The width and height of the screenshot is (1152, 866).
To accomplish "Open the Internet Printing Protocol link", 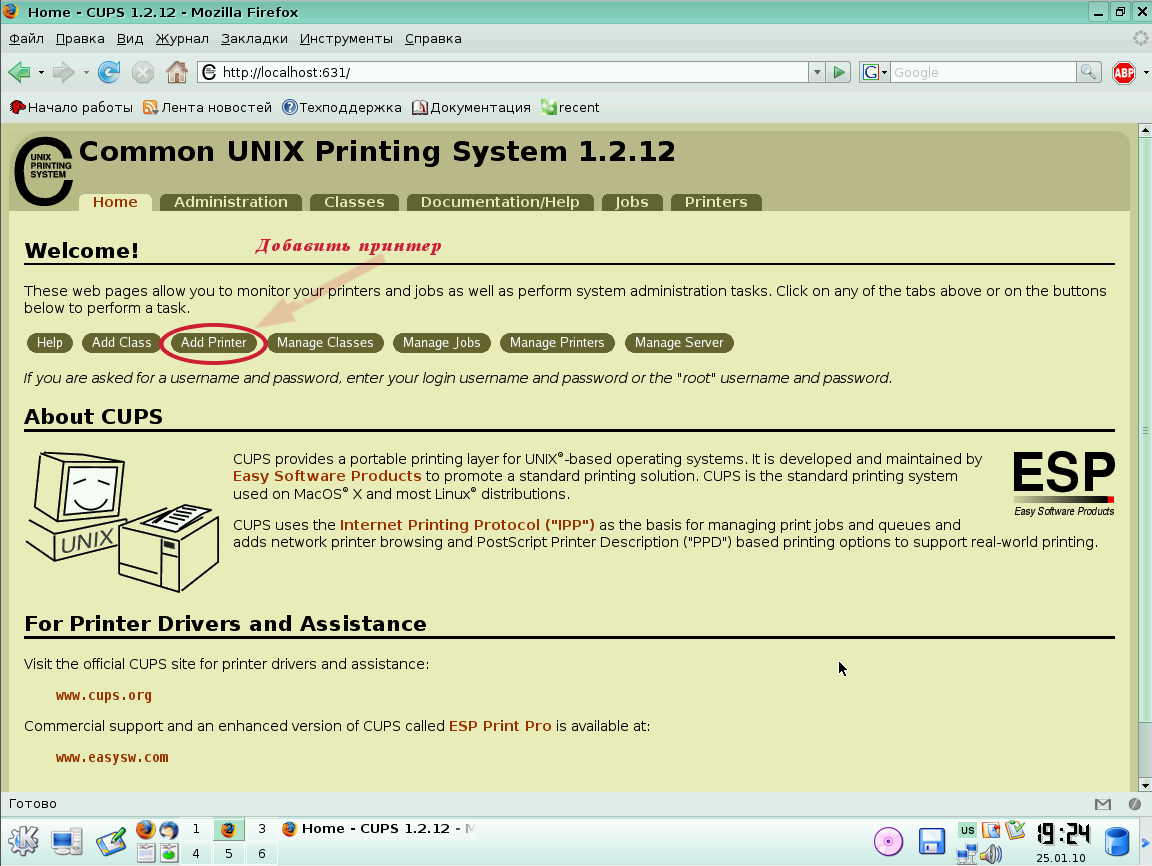I will [467, 525].
